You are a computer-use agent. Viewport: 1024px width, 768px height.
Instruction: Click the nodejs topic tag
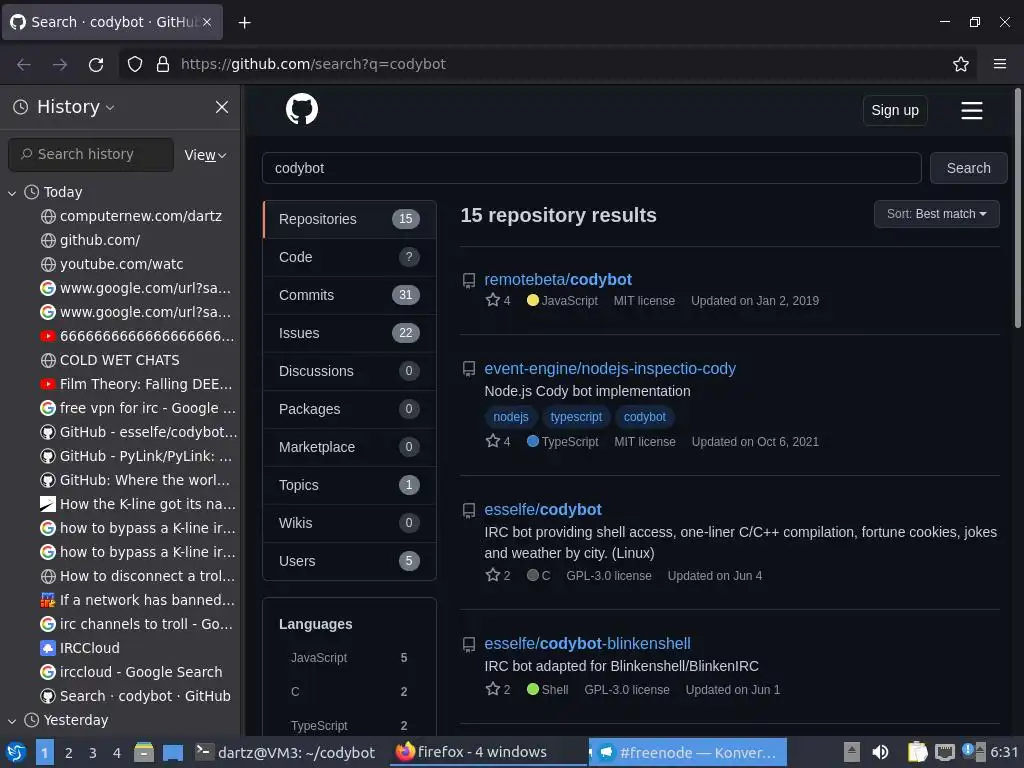pyautogui.click(x=511, y=417)
